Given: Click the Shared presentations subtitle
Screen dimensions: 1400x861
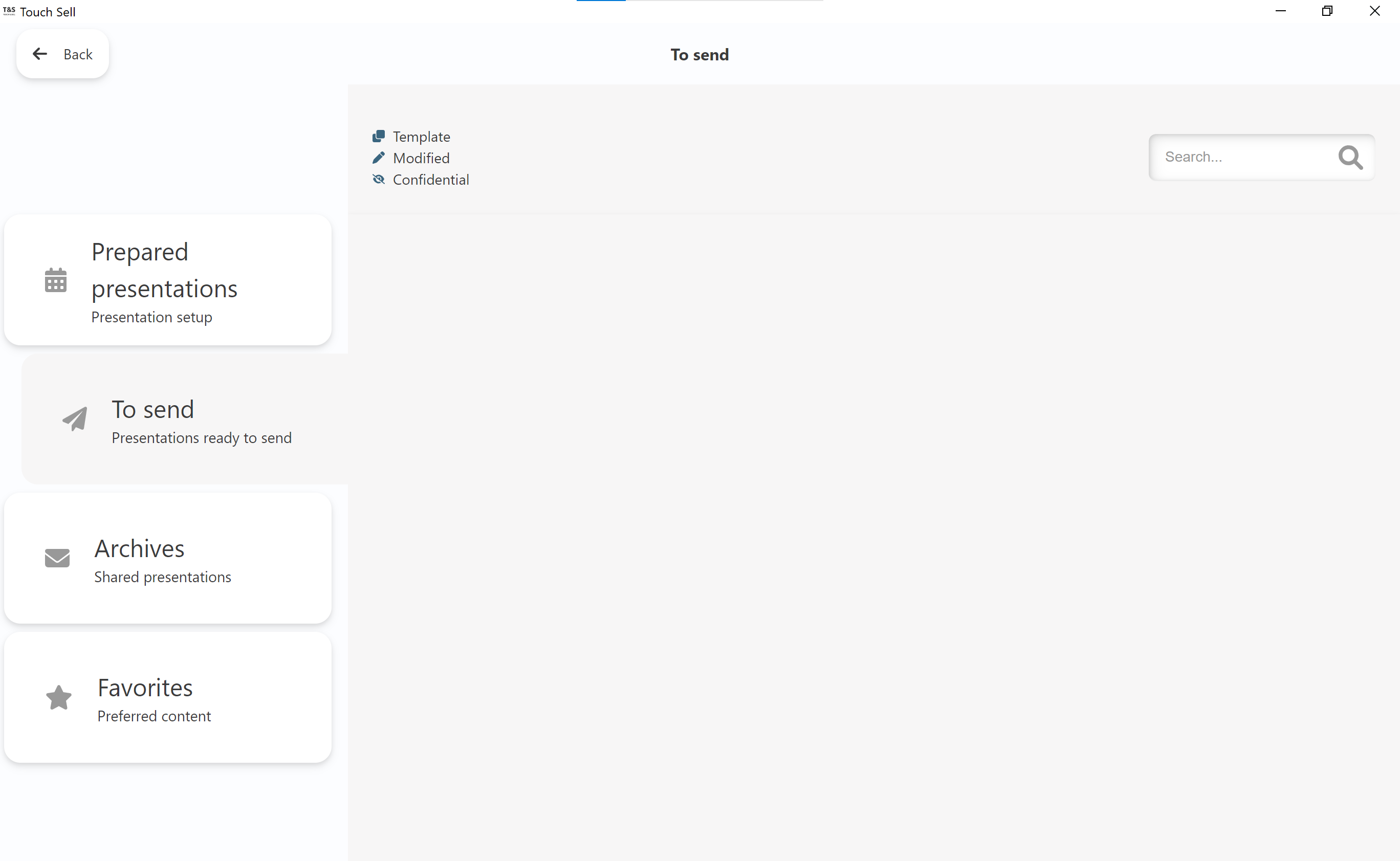Looking at the screenshot, I should pos(163,578).
